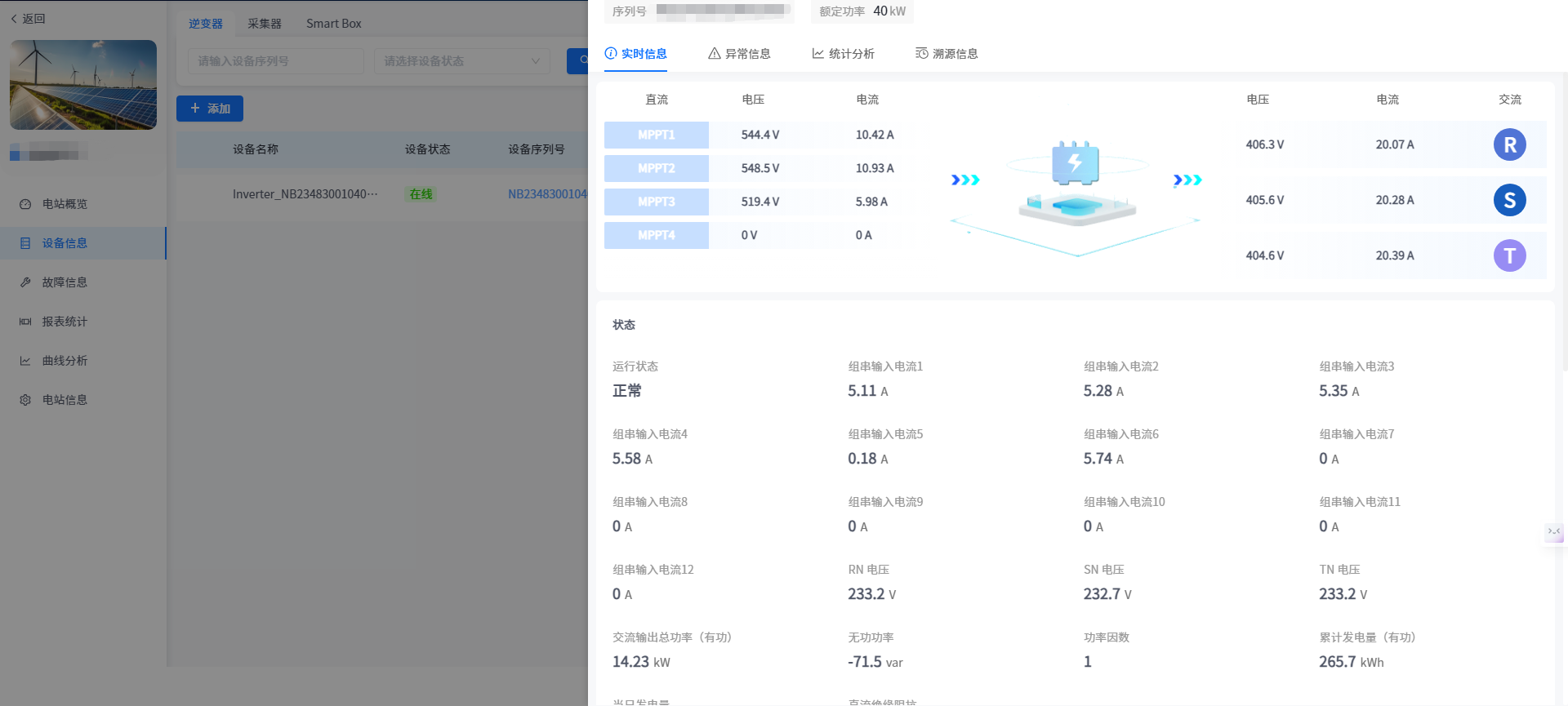
Task: Click the 添加 add button
Action: (210, 109)
